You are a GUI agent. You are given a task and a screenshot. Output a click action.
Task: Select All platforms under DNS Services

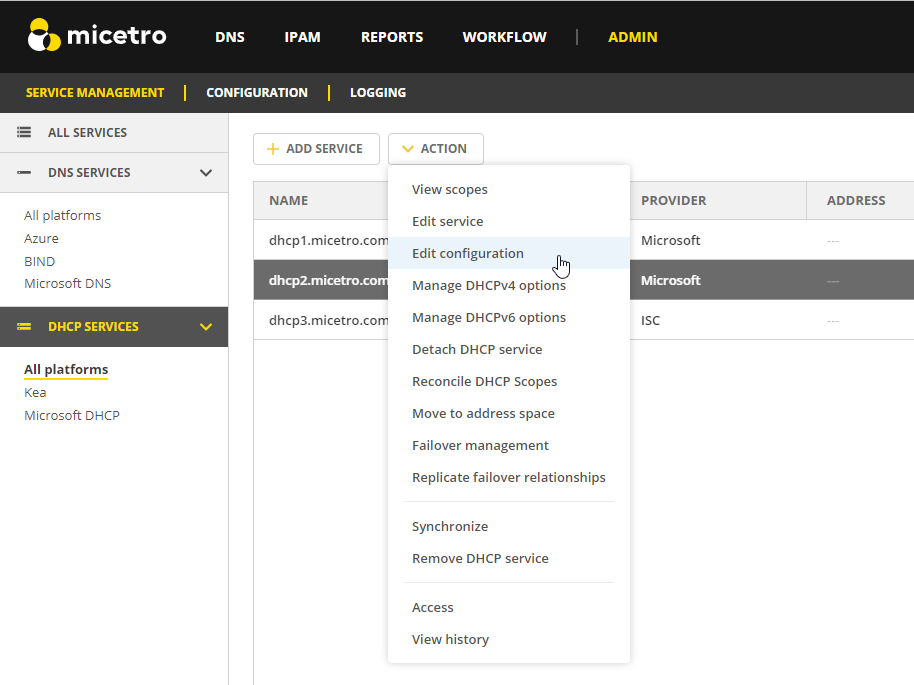[x=62, y=216]
